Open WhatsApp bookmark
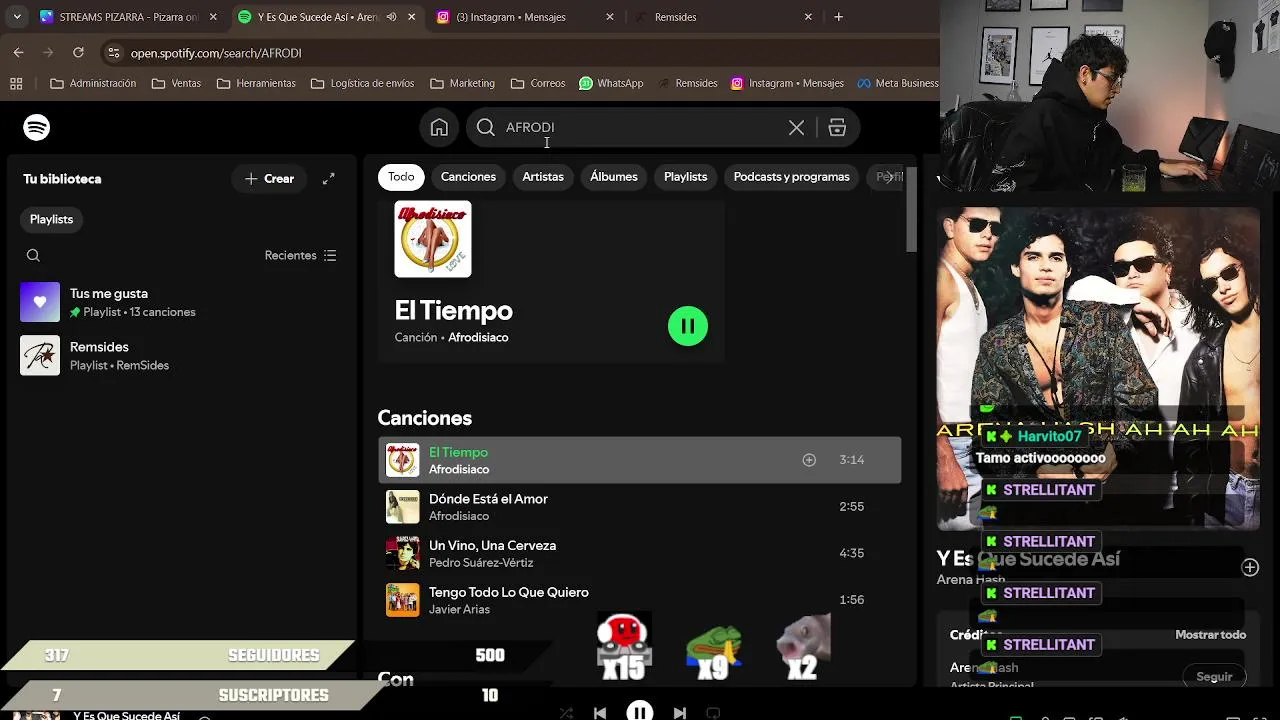The height and width of the screenshot is (720, 1280). coord(611,83)
